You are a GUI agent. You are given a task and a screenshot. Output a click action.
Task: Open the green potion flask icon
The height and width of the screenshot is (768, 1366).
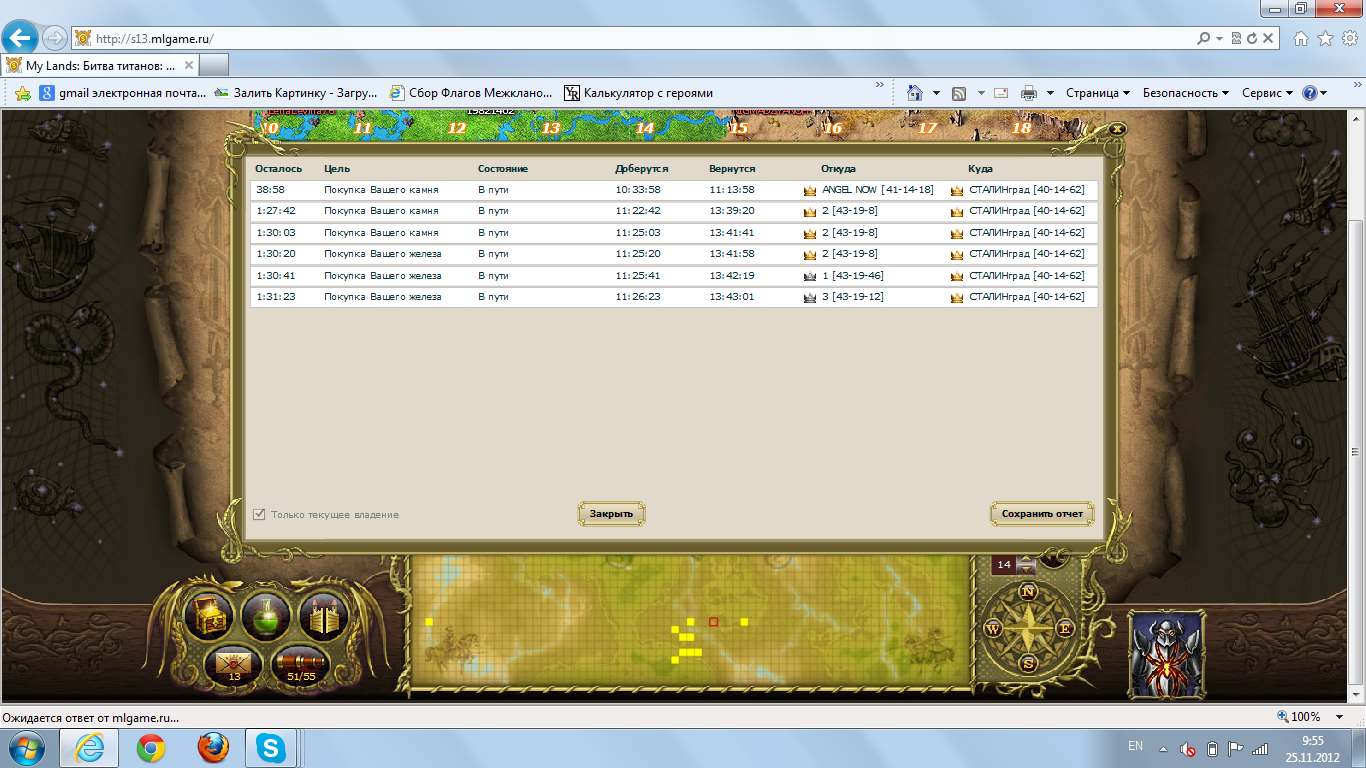click(266, 617)
